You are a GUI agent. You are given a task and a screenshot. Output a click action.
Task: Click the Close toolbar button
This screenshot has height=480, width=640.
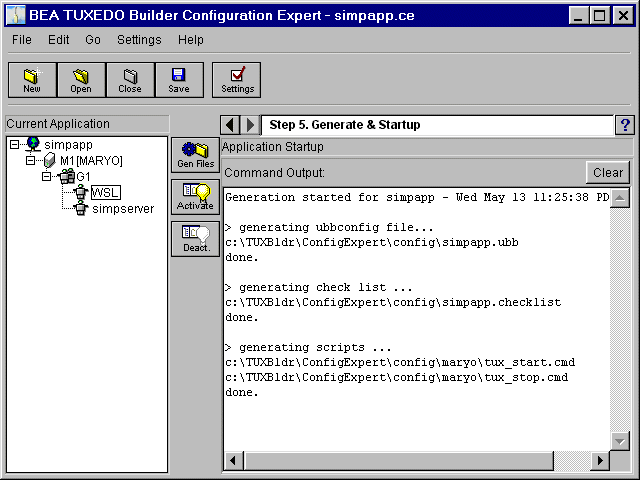point(130,80)
